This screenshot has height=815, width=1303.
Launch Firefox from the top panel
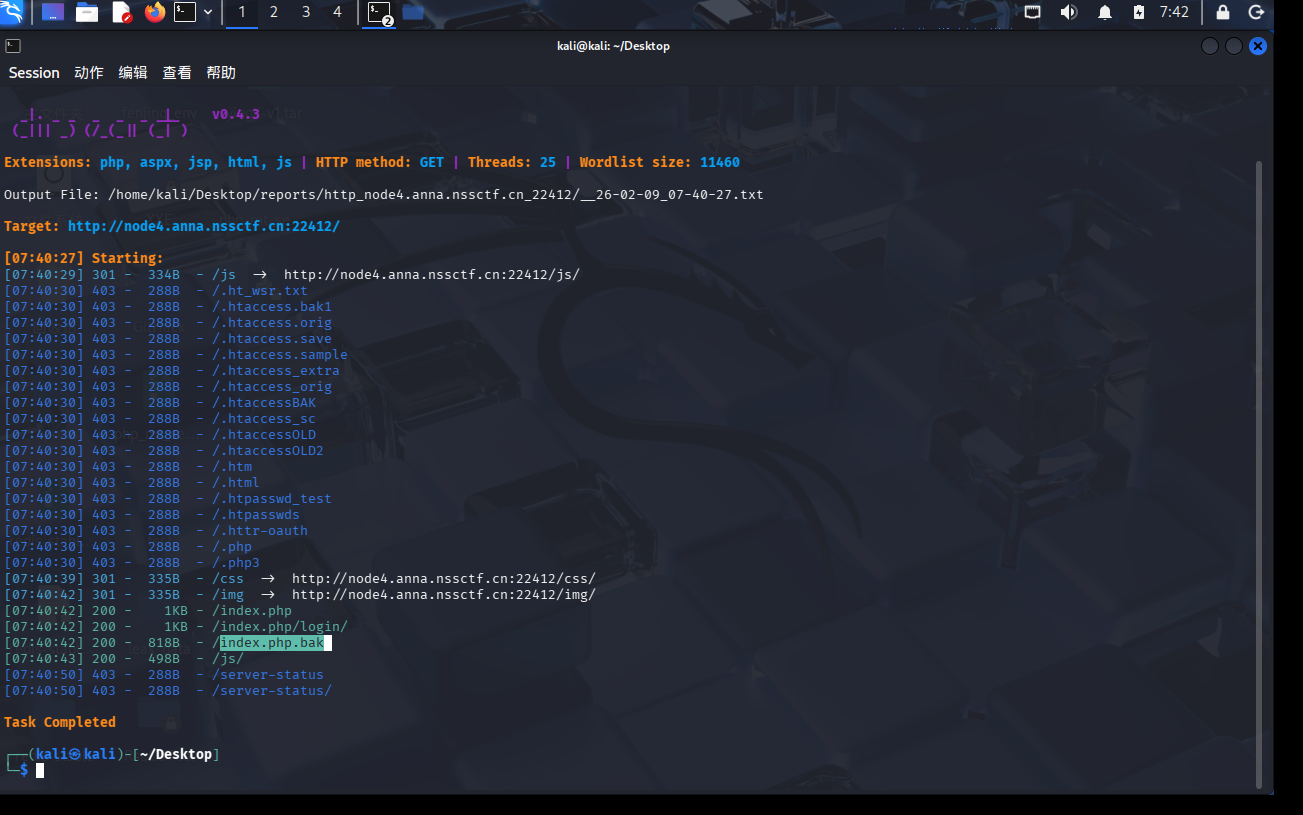click(154, 12)
